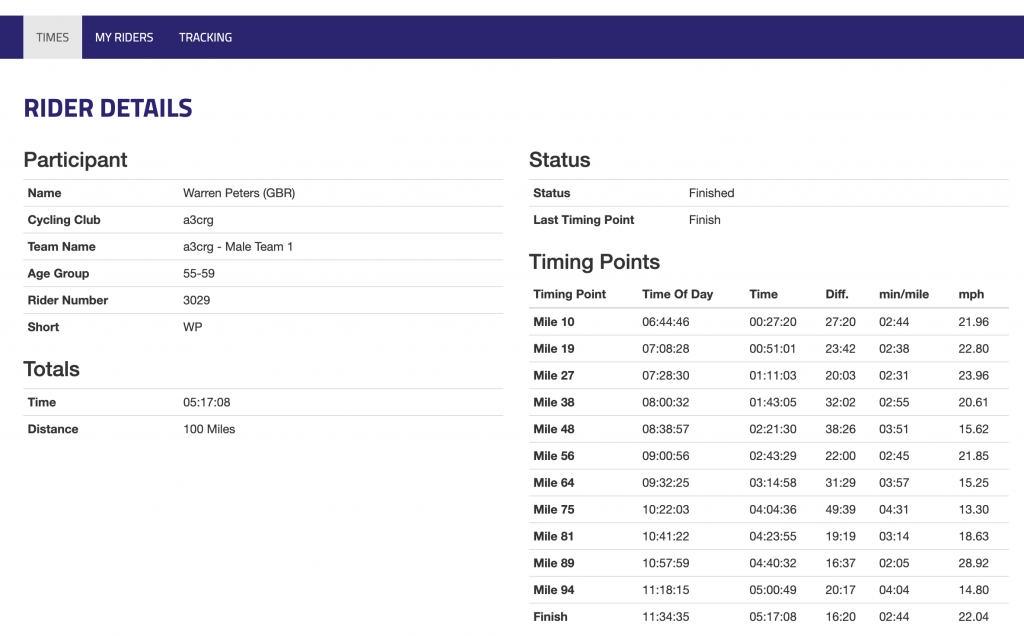Click the diff value 49:39
Viewport: 1024px width, 636px height.
(x=840, y=509)
